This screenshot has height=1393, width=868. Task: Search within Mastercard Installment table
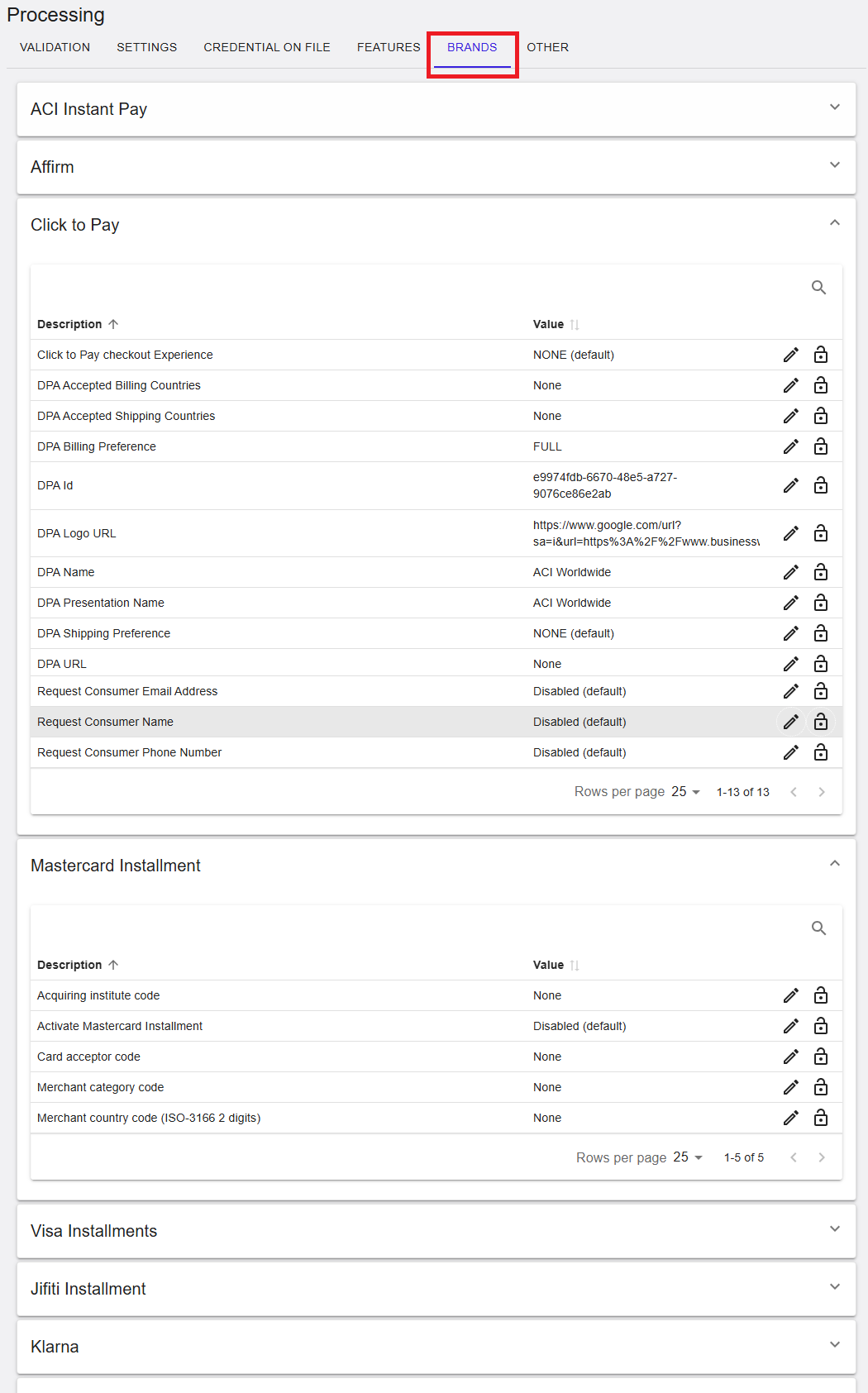point(818,928)
